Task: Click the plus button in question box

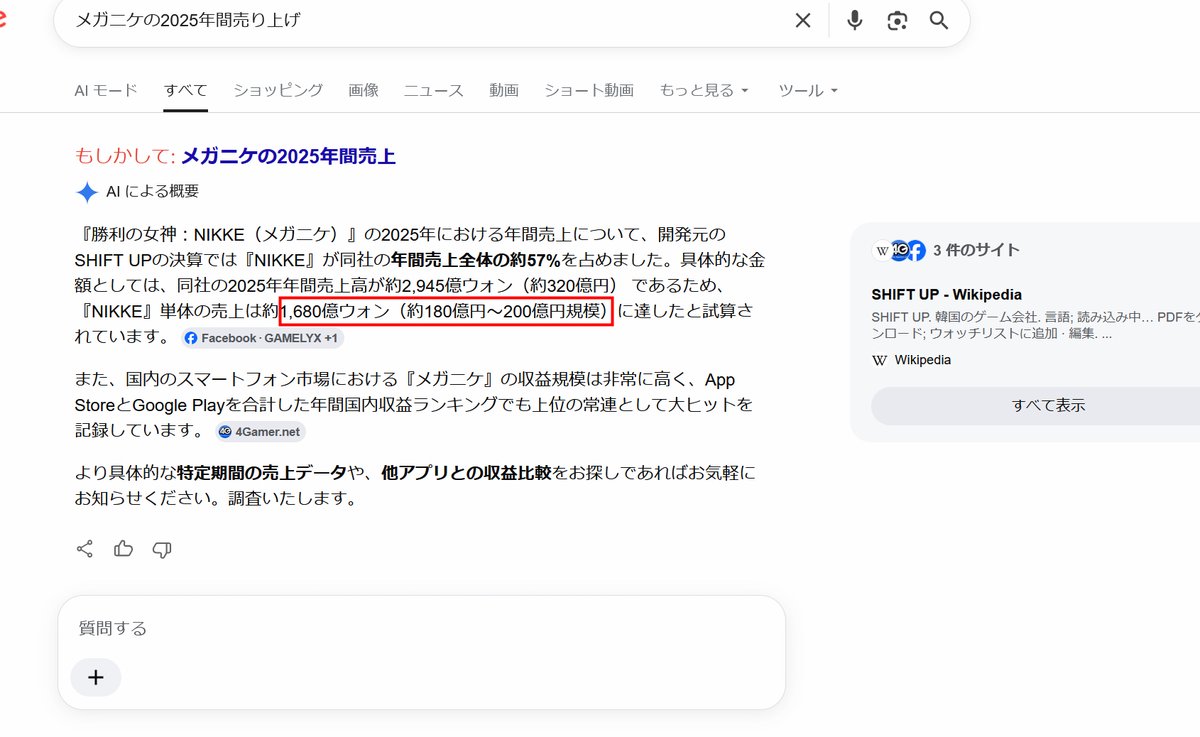Action: click(96, 677)
